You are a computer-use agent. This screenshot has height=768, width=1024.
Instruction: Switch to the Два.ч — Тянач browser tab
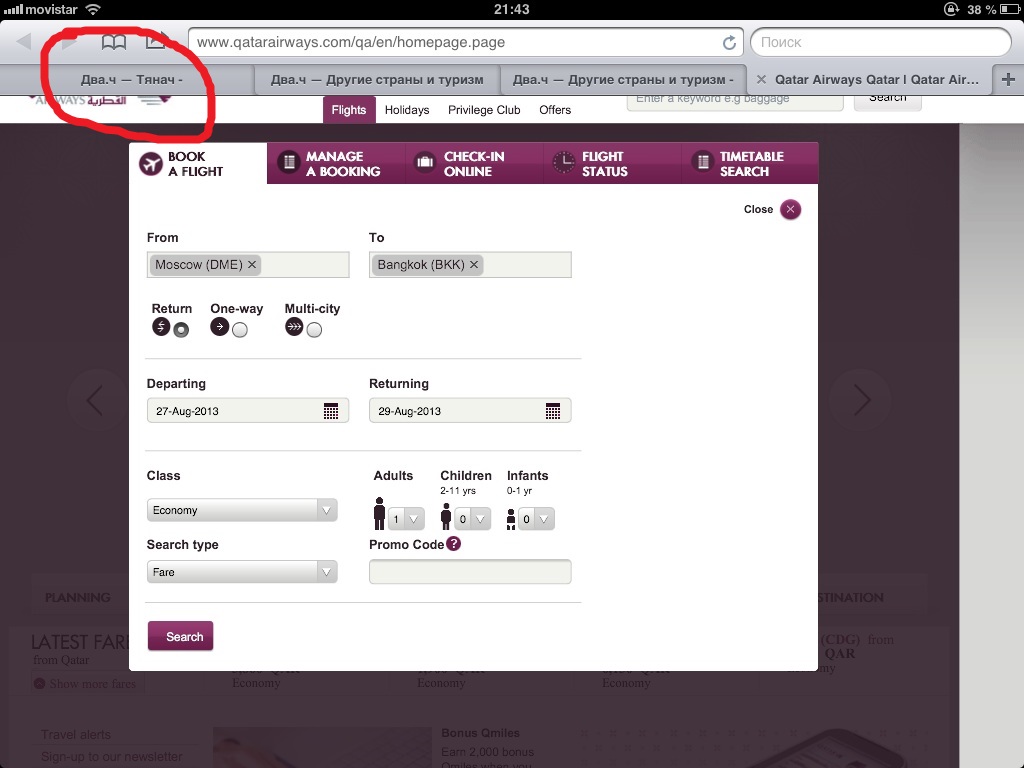(x=131, y=80)
